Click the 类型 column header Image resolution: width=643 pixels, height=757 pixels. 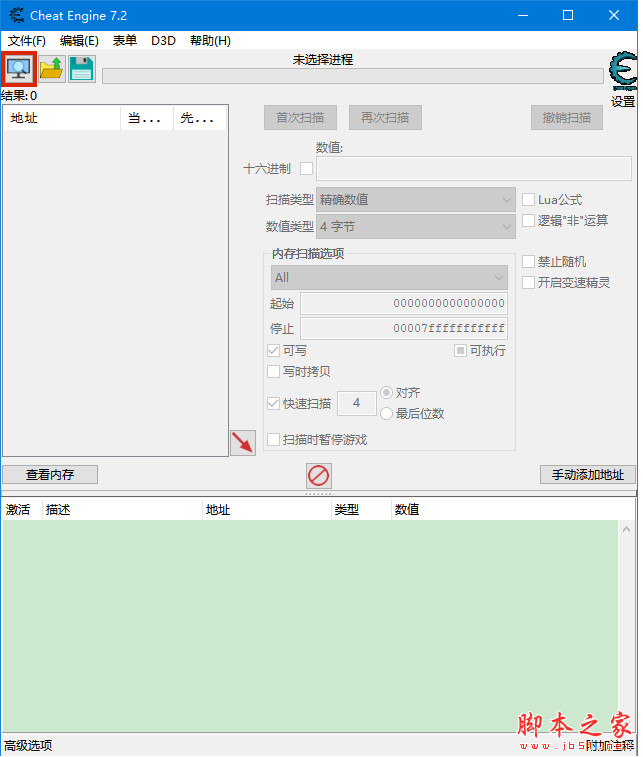coord(361,509)
